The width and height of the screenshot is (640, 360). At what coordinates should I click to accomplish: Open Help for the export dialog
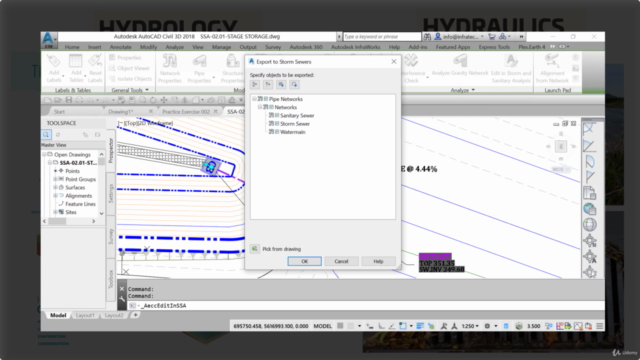(x=378, y=261)
